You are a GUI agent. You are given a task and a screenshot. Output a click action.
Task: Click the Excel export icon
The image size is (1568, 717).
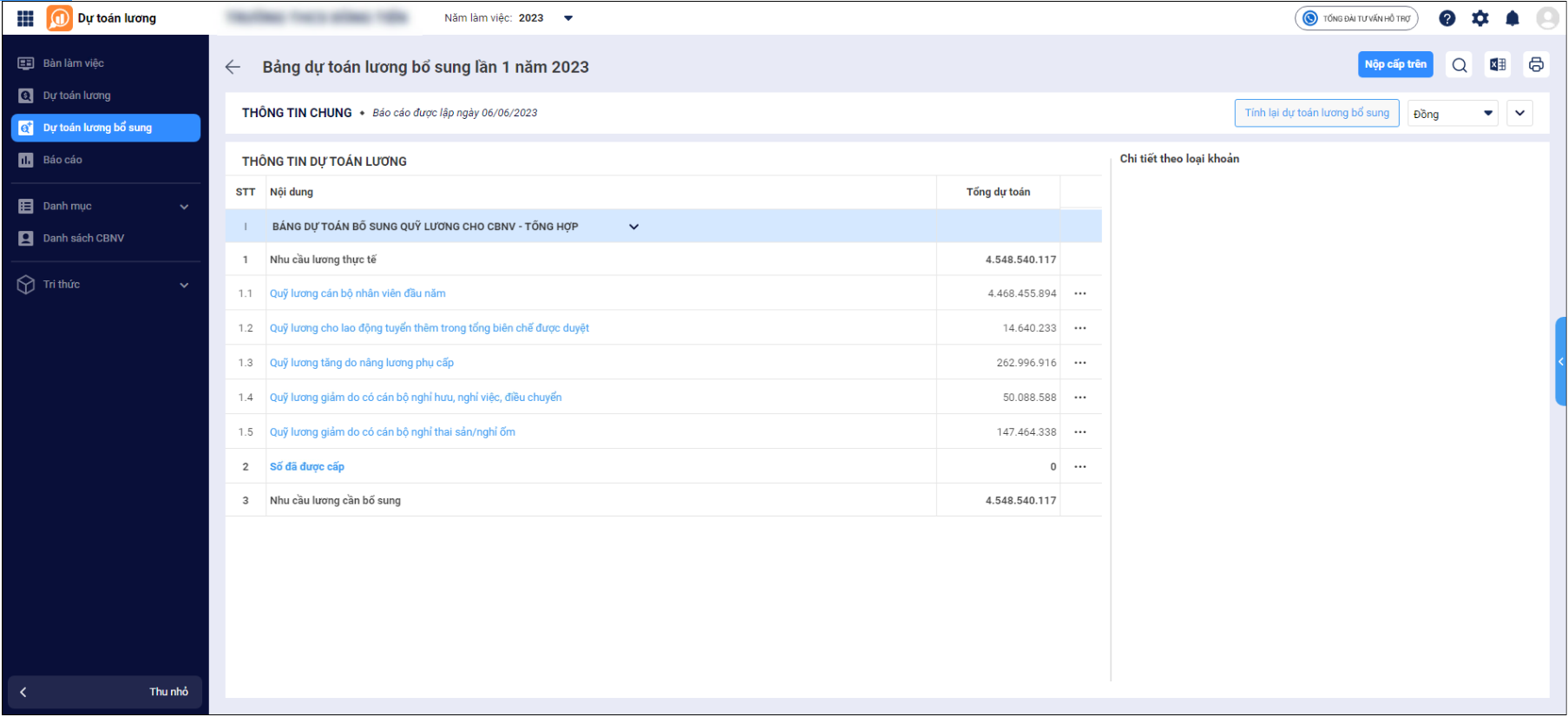click(x=1498, y=64)
